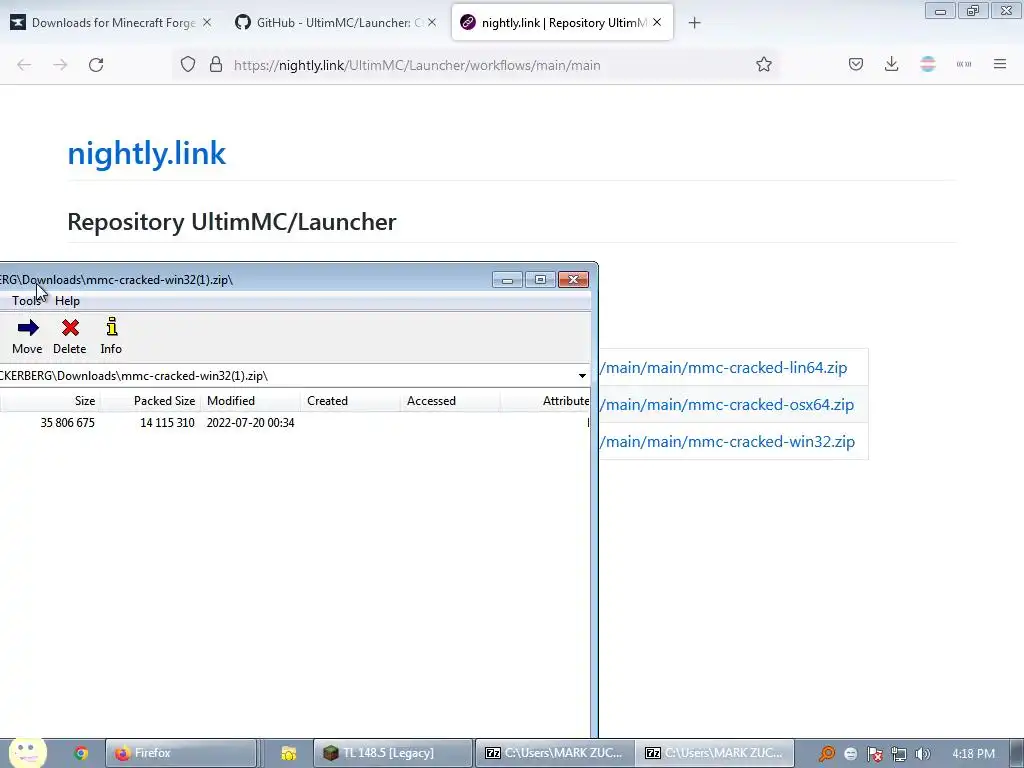The height and width of the screenshot is (768, 1024).
Task: Close the GitHub UltimMC tab
Action: (432, 22)
